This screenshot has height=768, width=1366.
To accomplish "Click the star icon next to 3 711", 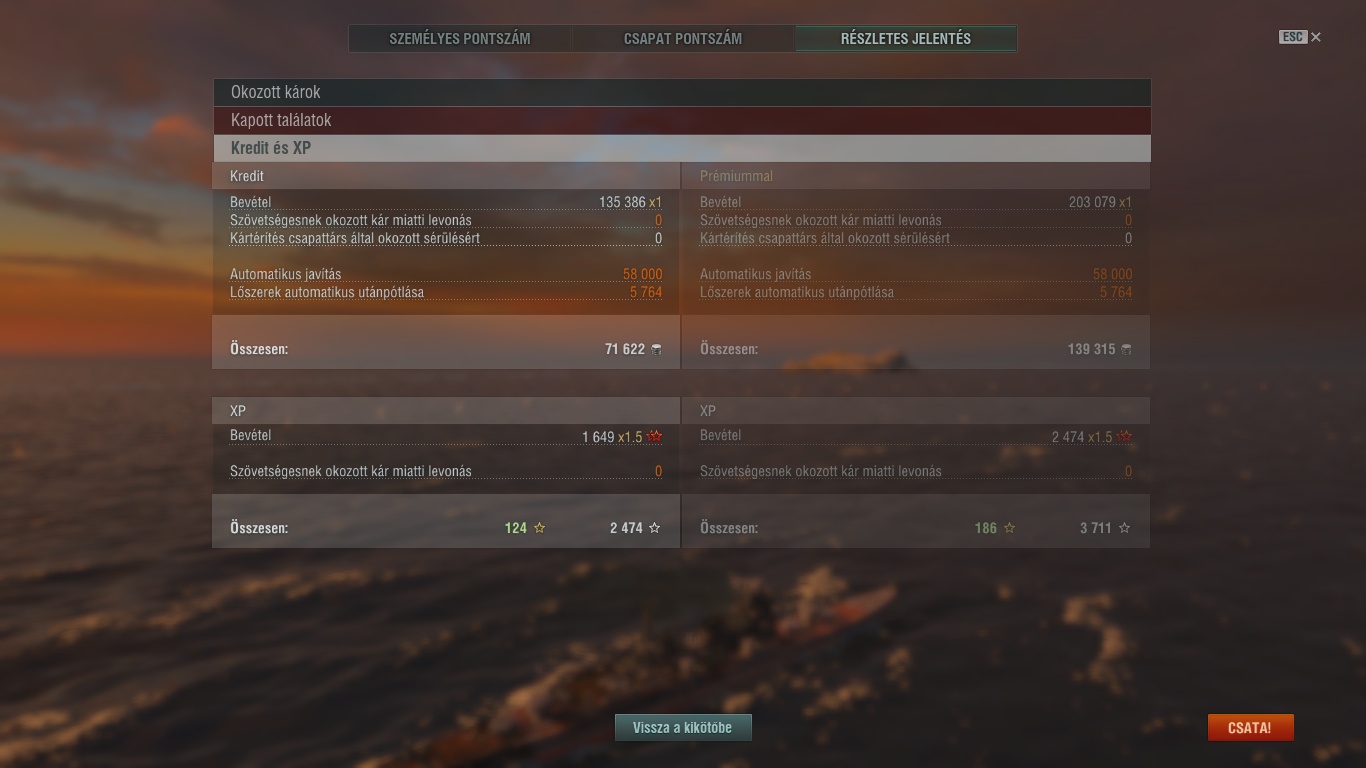I will click(1124, 528).
